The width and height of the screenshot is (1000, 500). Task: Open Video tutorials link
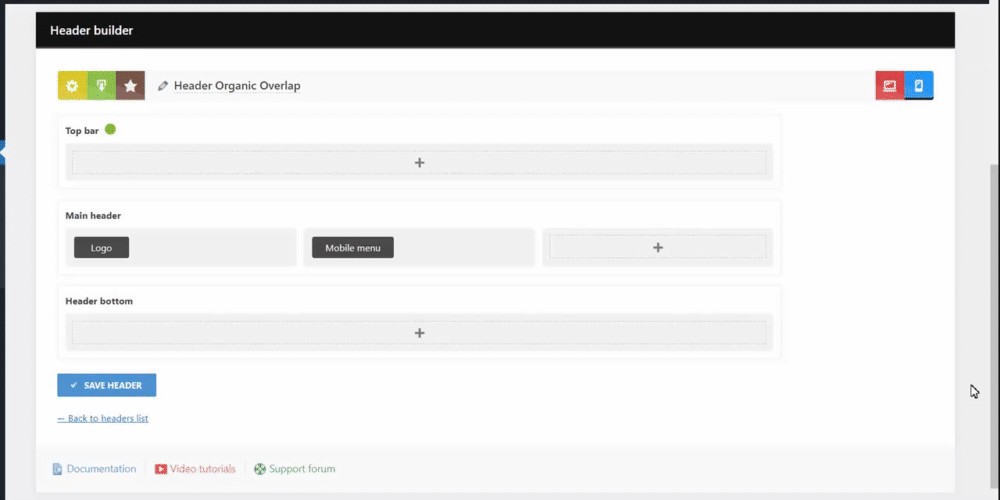[x=203, y=469]
